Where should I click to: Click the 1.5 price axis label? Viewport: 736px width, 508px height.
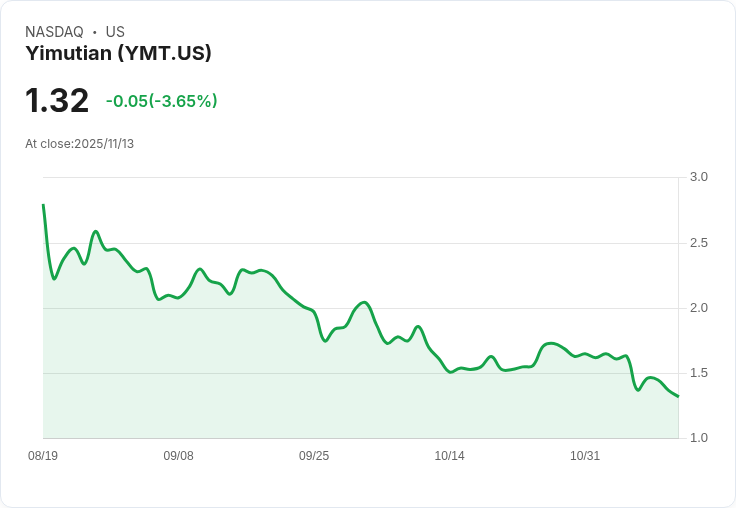point(698,373)
